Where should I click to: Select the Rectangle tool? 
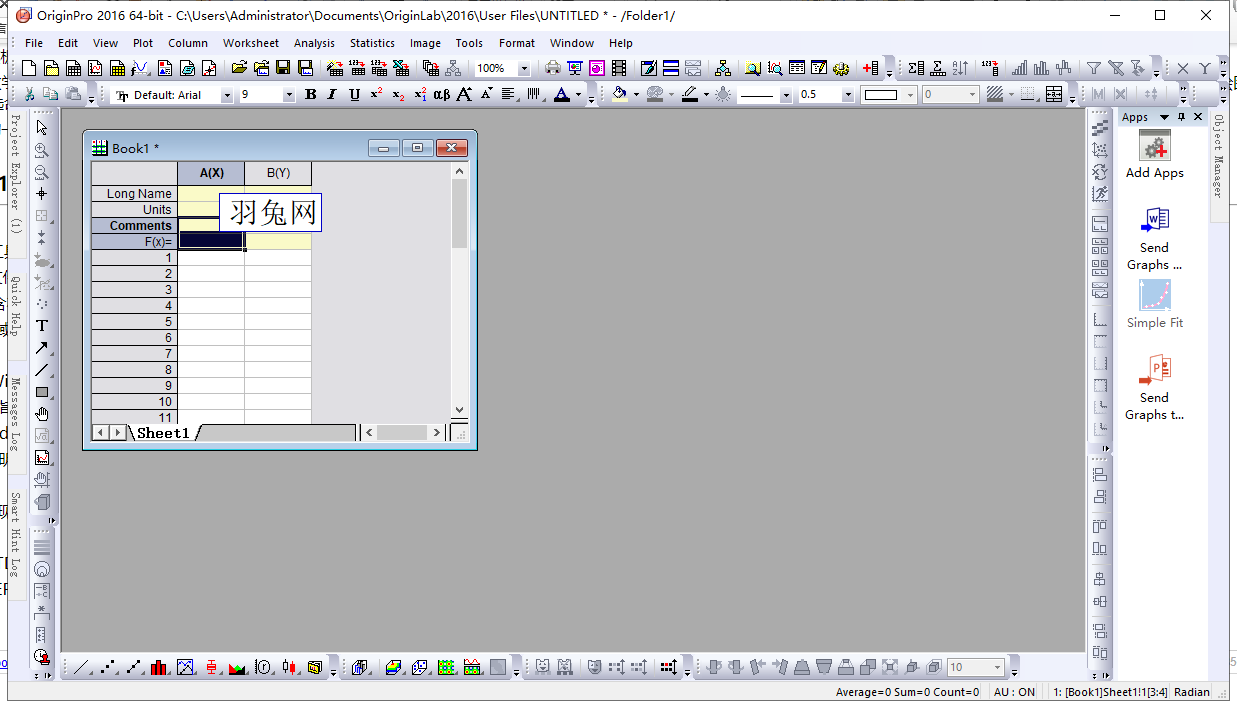click(x=42, y=392)
